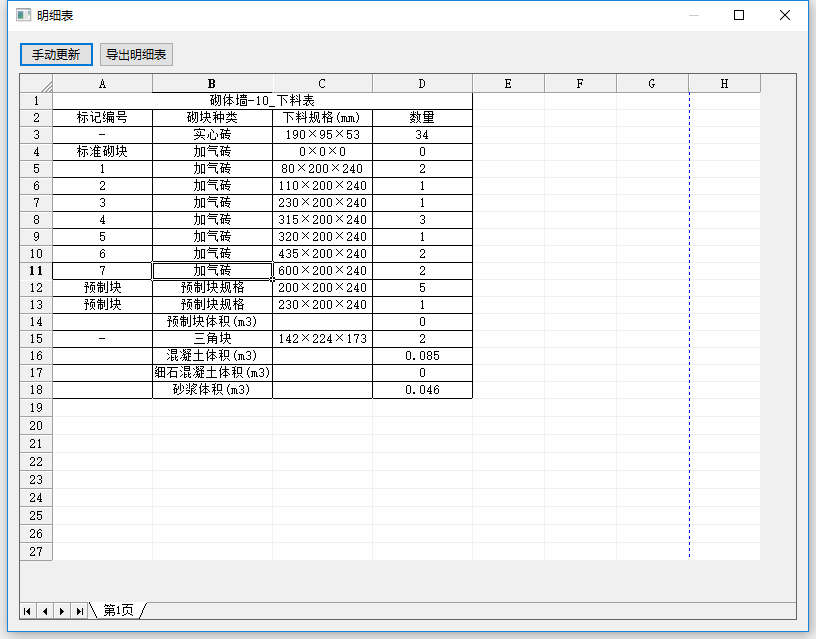Select the 80×200×240 cell
This screenshot has height=639, width=816.
click(x=322, y=169)
